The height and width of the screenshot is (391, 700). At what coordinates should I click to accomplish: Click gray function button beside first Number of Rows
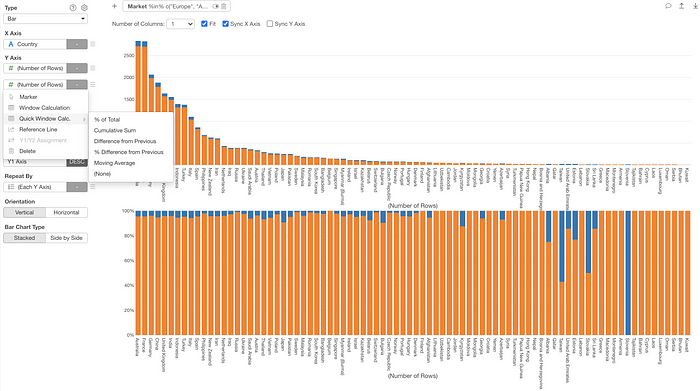tap(77, 68)
